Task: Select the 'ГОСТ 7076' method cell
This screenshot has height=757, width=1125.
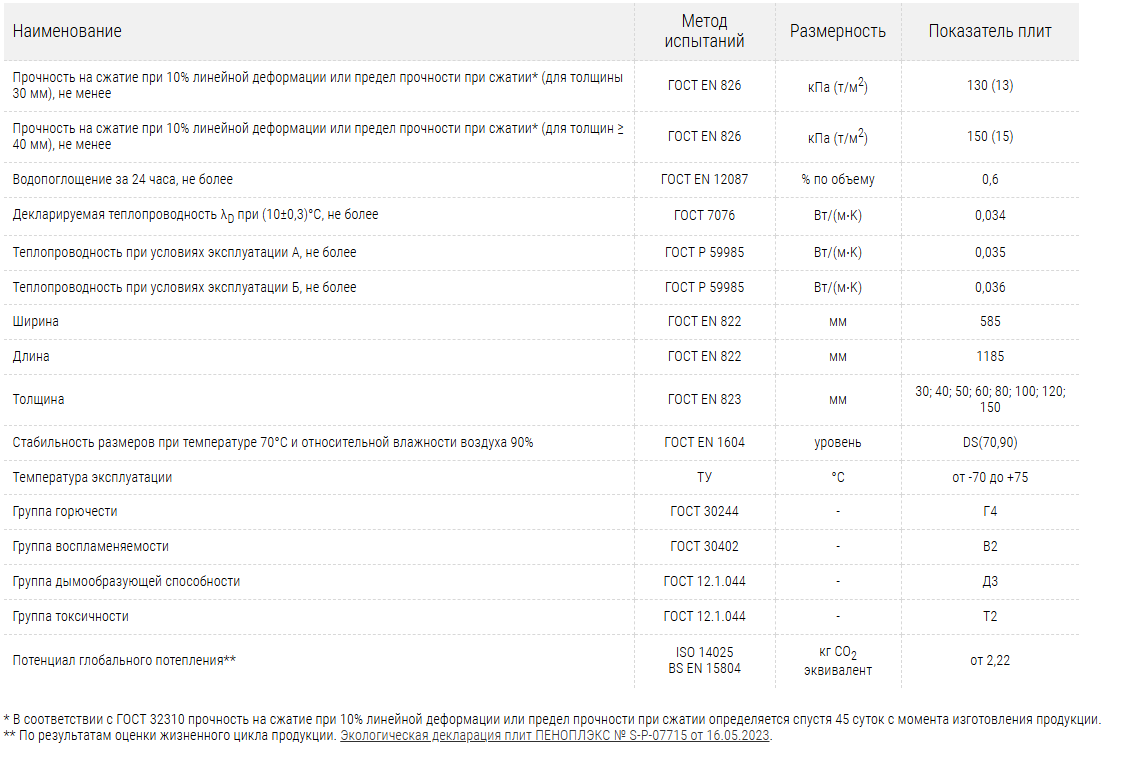Action: coord(704,215)
